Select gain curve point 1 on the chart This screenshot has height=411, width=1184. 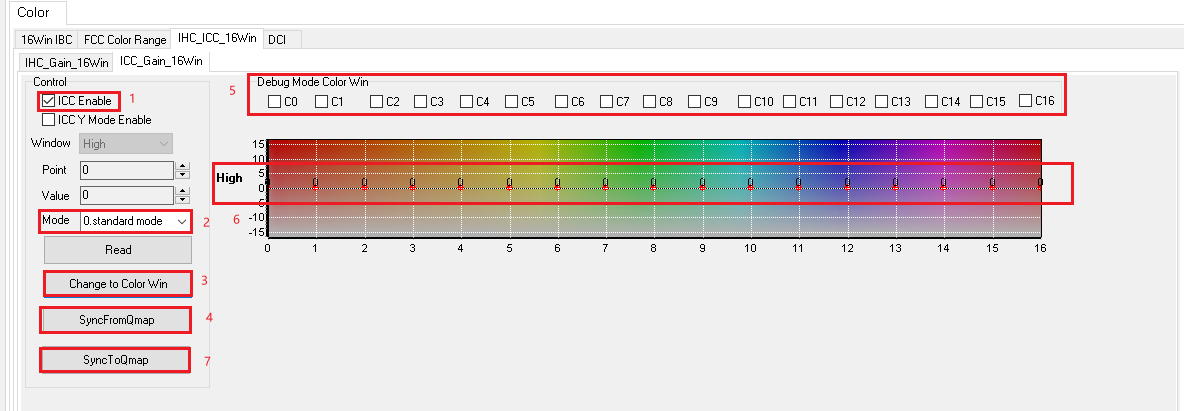click(x=316, y=186)
